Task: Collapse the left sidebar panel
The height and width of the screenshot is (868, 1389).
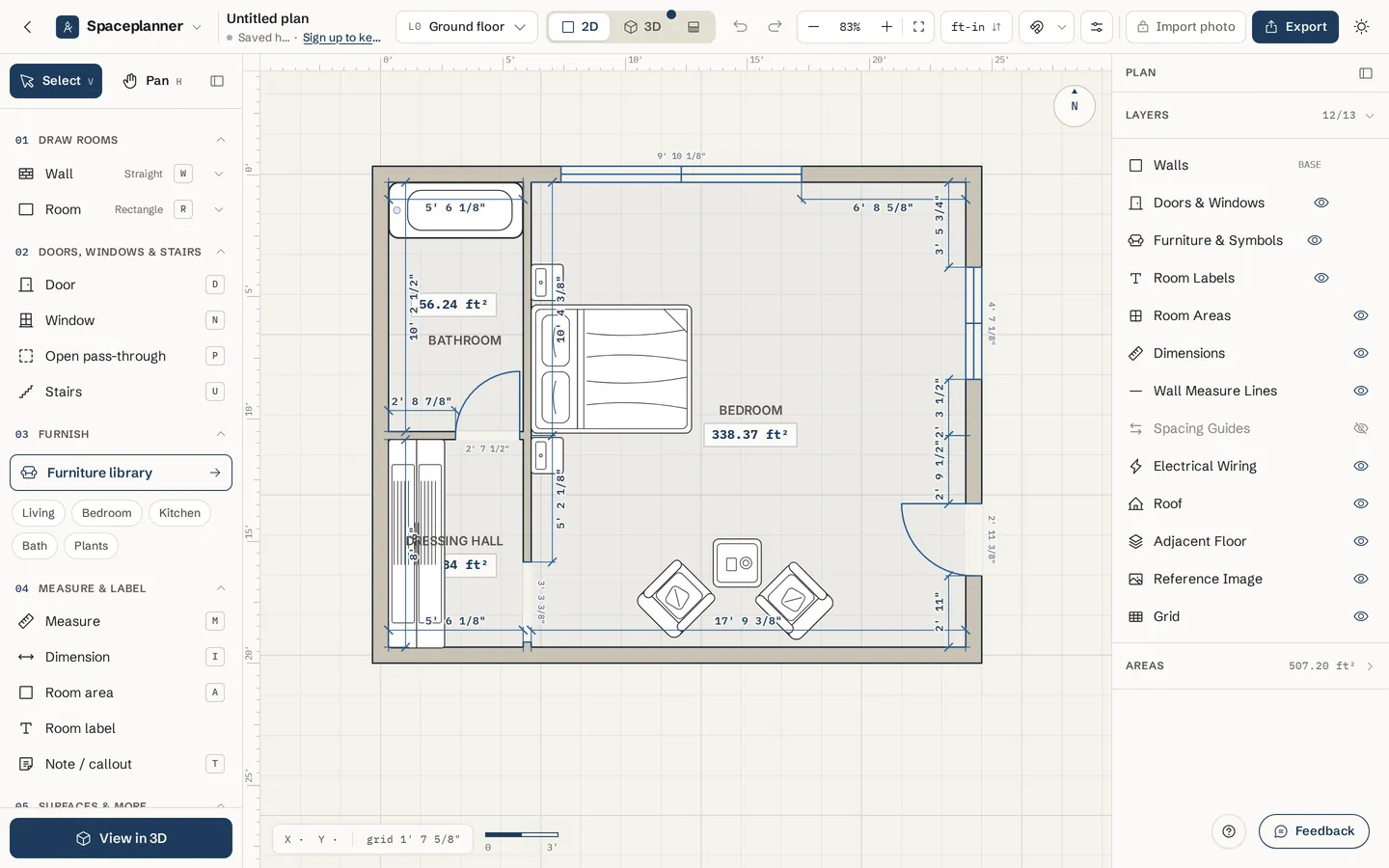Action: [217, 81]
